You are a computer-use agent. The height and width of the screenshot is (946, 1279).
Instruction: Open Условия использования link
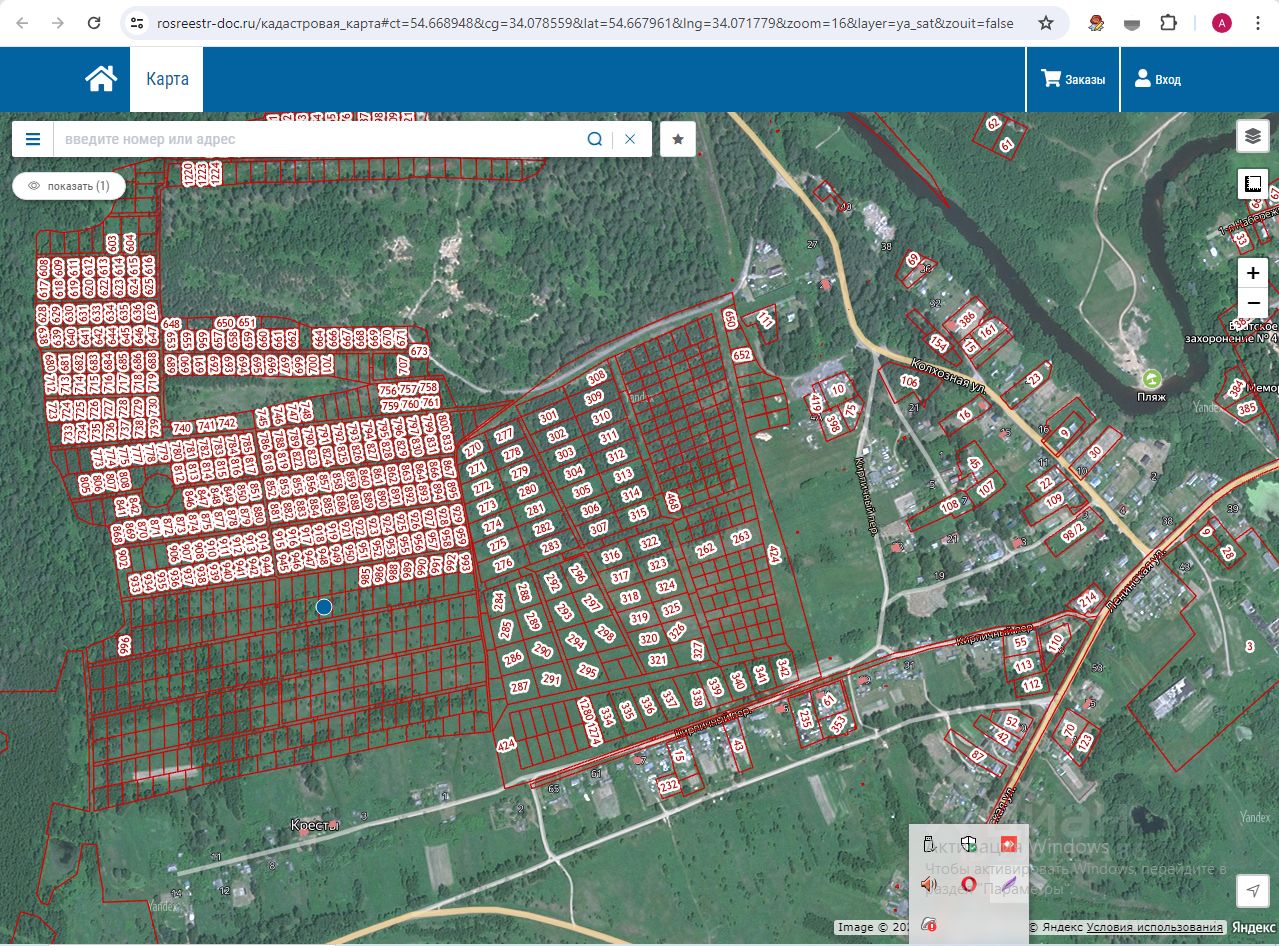[1154, 927]
